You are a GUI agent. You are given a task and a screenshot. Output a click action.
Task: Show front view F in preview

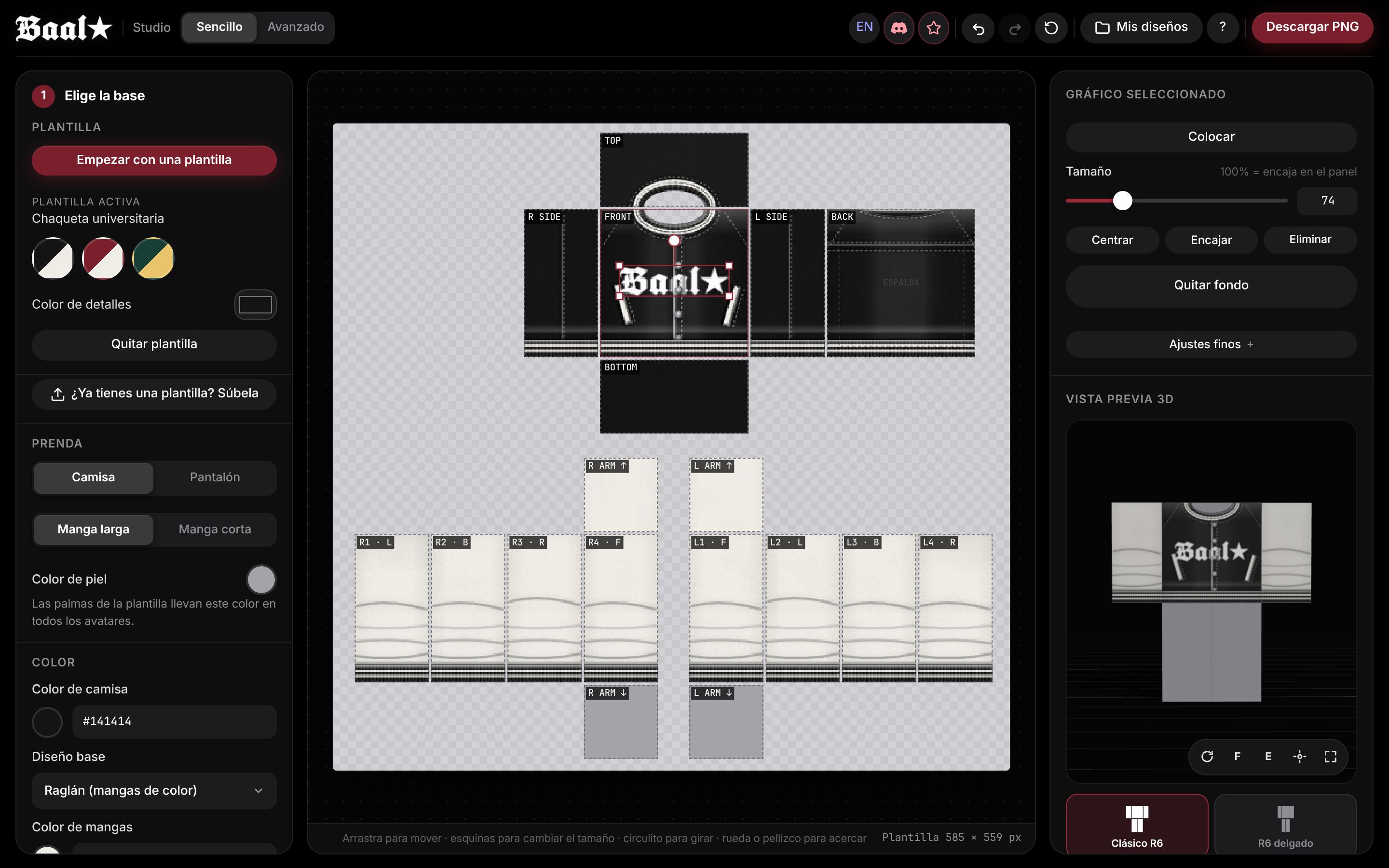pyautogui.click(x=1238, y=757)
